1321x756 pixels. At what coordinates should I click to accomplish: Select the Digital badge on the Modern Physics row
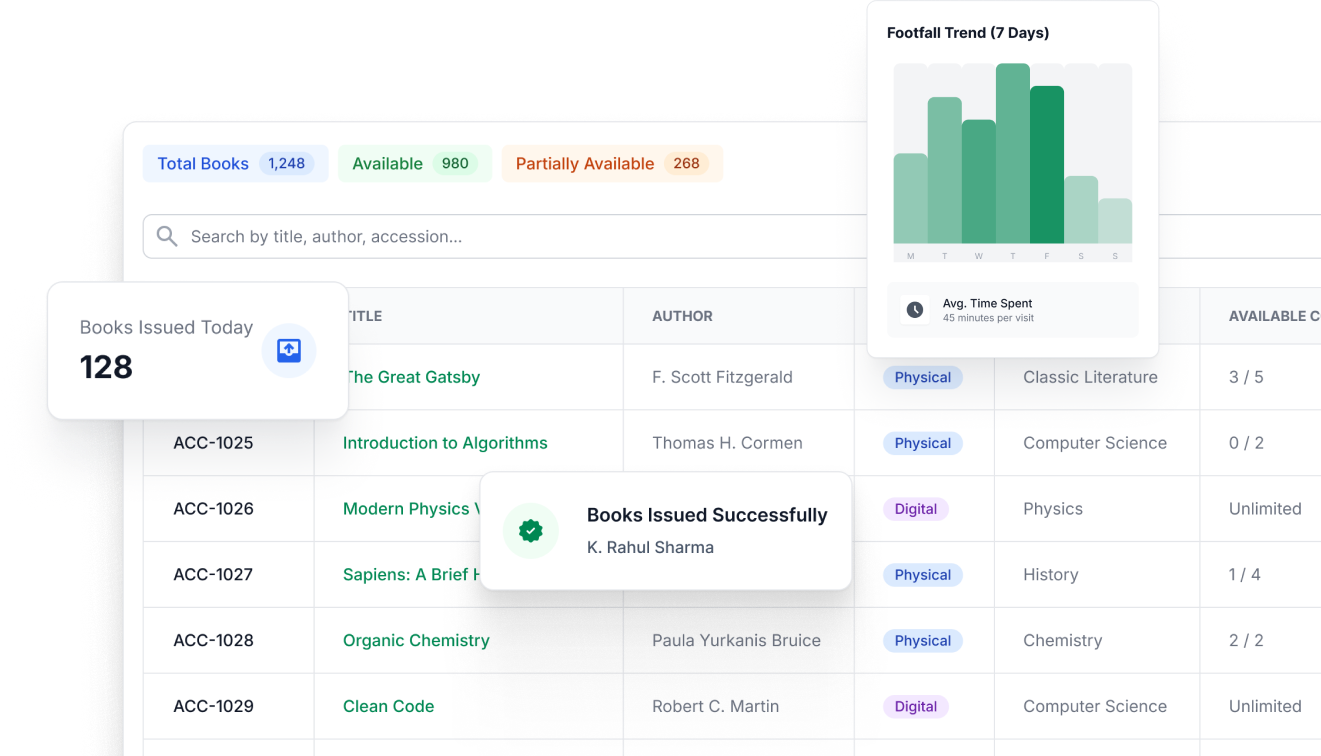point(915,509)
